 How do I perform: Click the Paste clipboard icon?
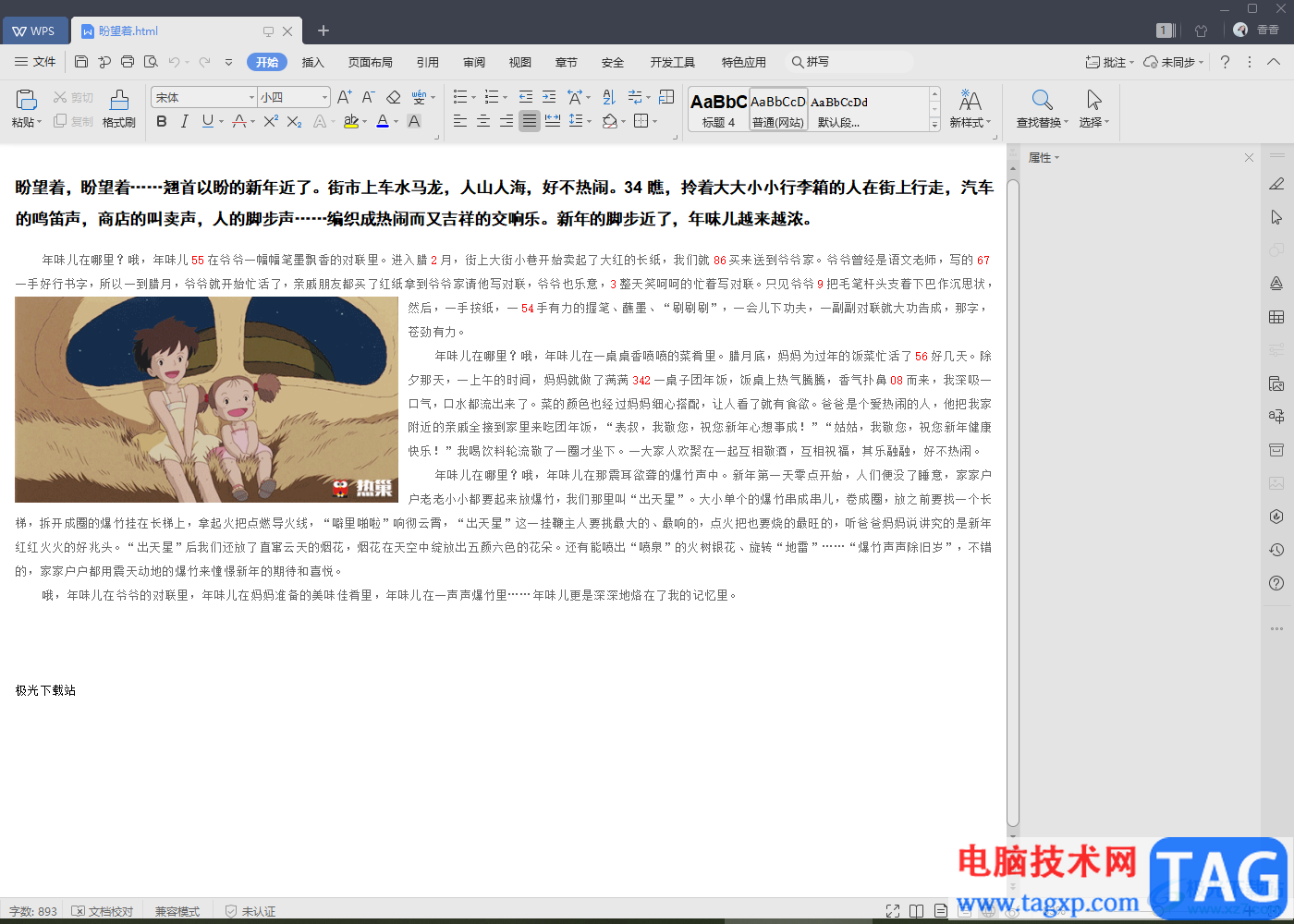point(27,100)
